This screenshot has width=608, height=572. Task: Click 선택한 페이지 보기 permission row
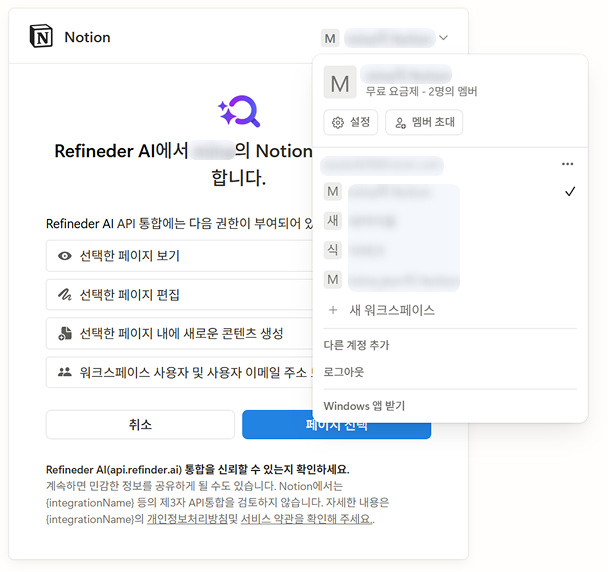click(179, 256)
